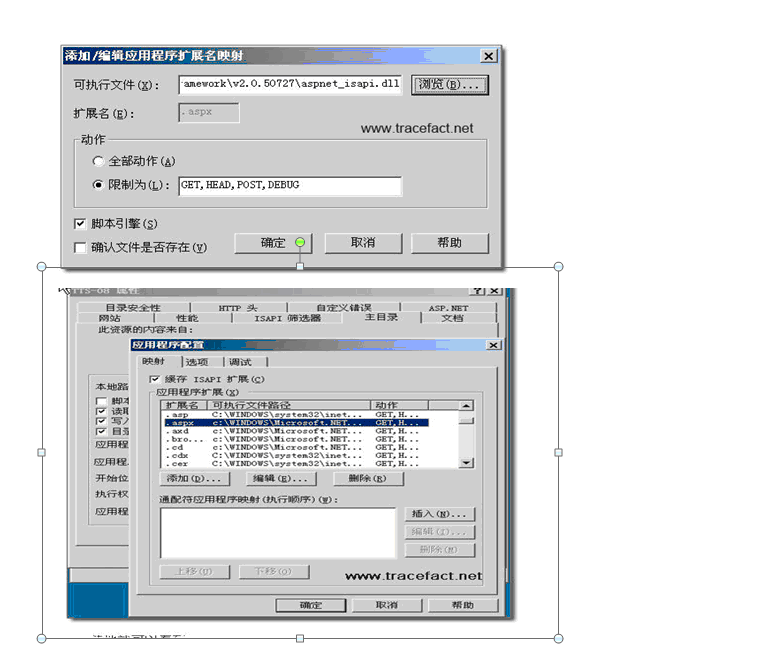Open the ASP.NET tab

(448, 308)
